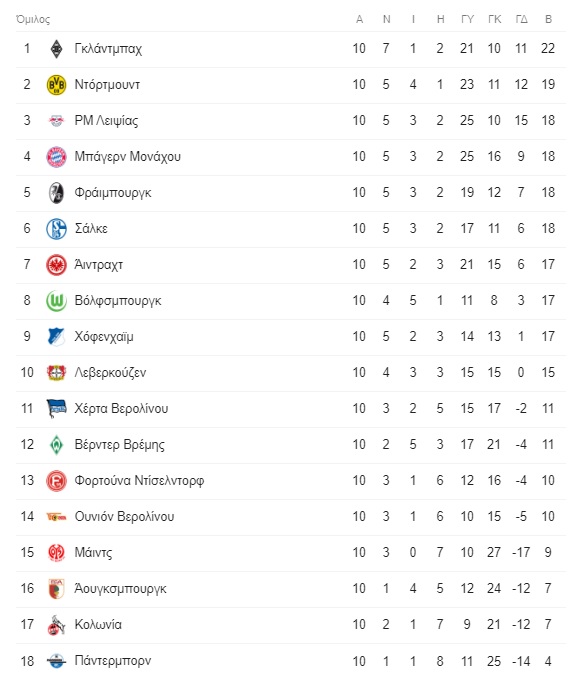Click the Mainz 05 red logo
This screenshot has height=695, width=569.
[x=56, y=553]
